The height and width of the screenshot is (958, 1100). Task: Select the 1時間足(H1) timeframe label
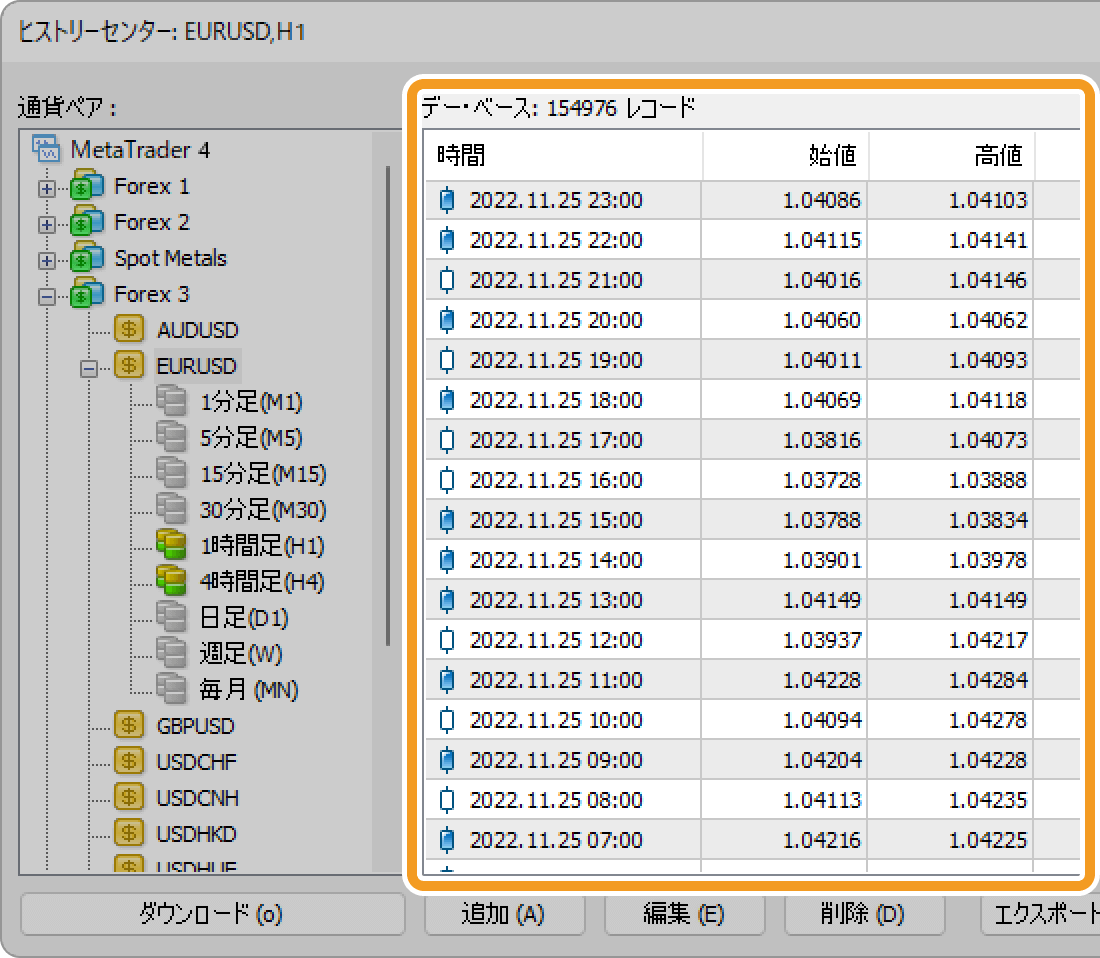click(262, 545)
